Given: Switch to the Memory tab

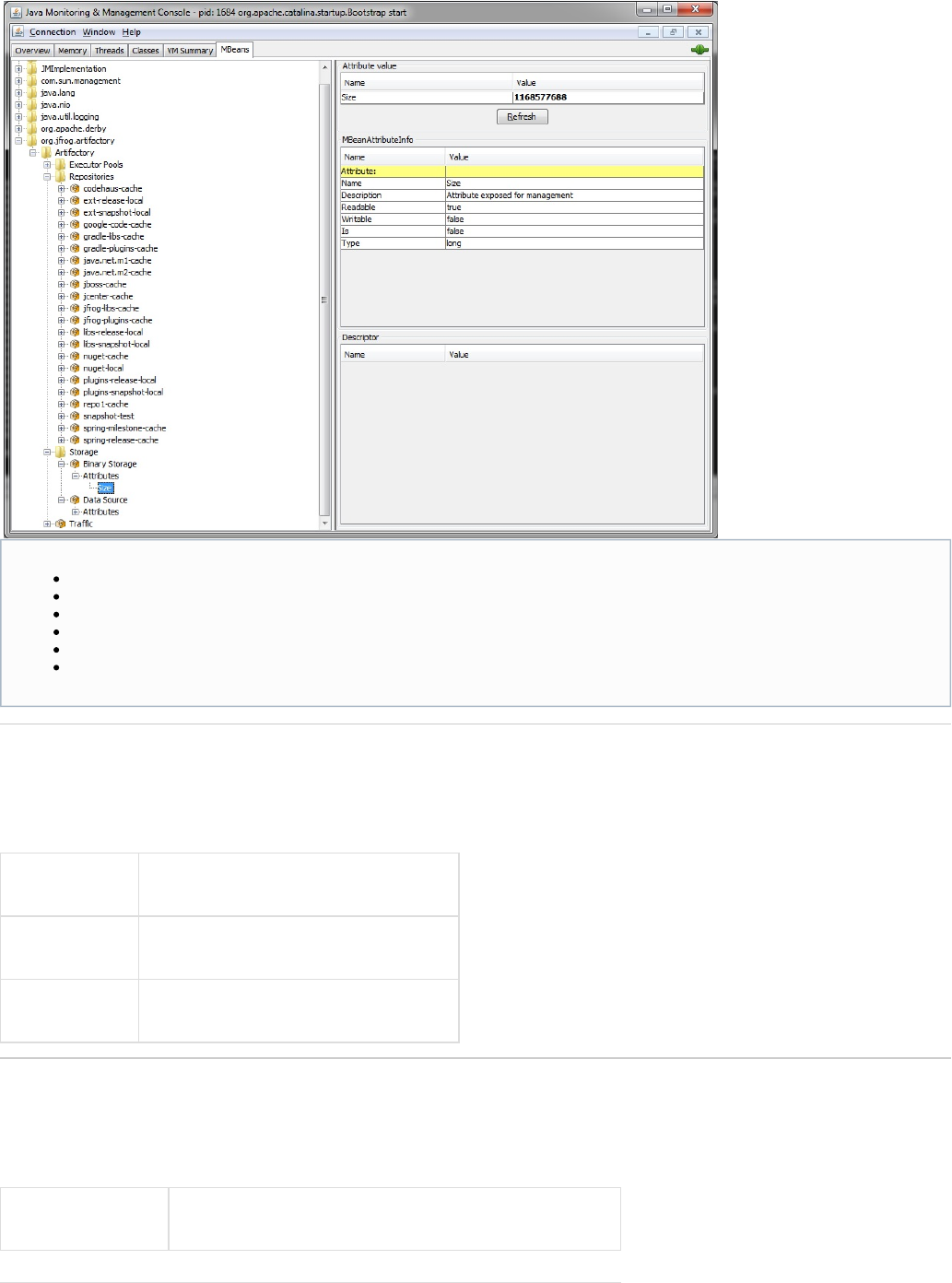Looking at the screenshot, I should [x=72, y=51].
